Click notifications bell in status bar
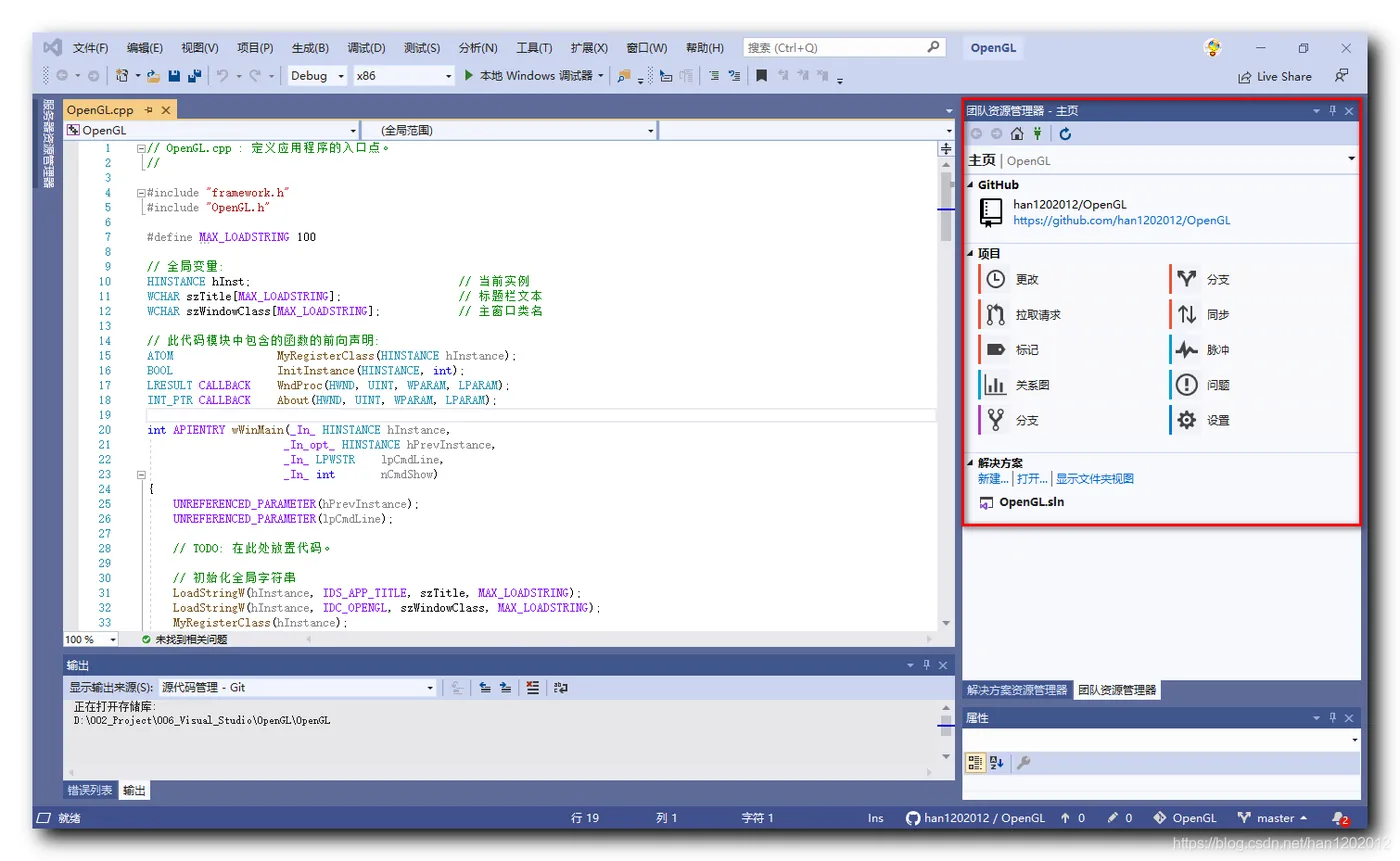 [1339, 818]
